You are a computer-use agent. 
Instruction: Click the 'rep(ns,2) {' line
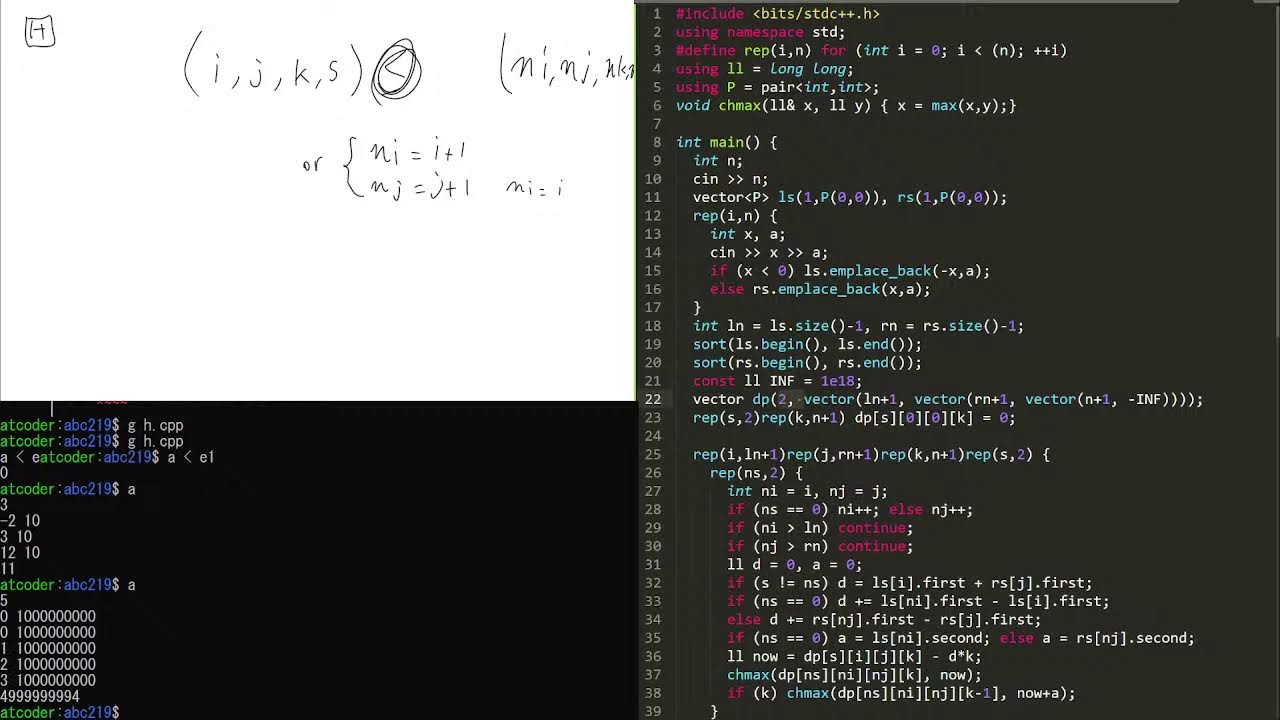coord(756,472)
